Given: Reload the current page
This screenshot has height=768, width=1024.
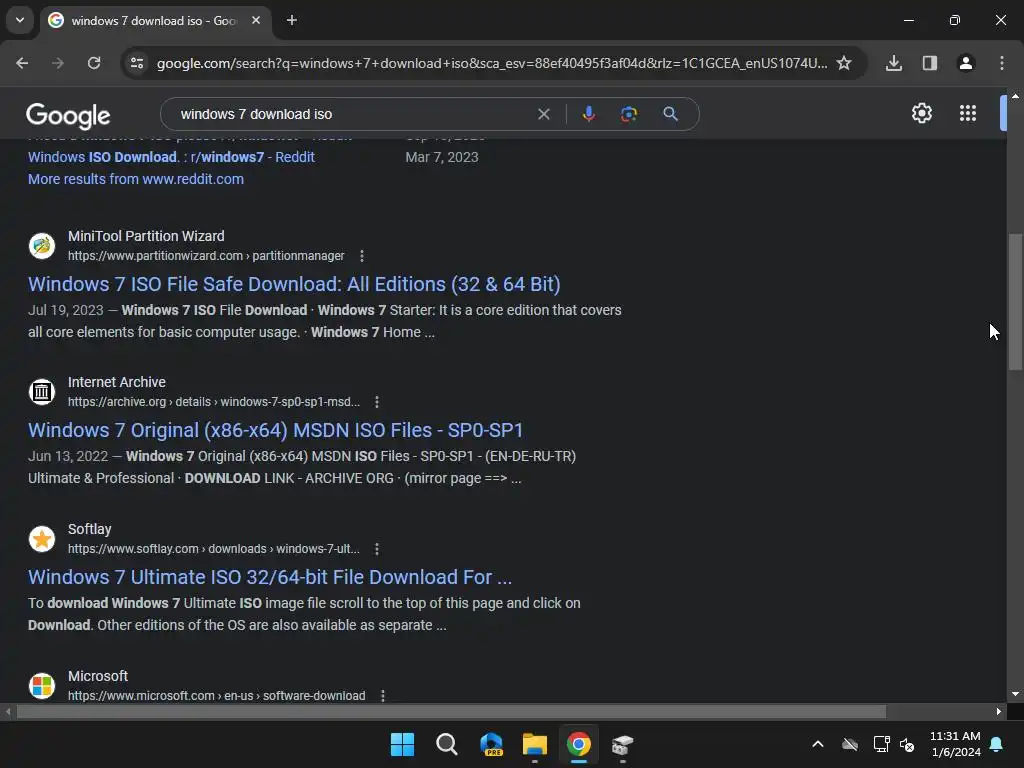Looking at the screenshot, I should tap(94, 63).
